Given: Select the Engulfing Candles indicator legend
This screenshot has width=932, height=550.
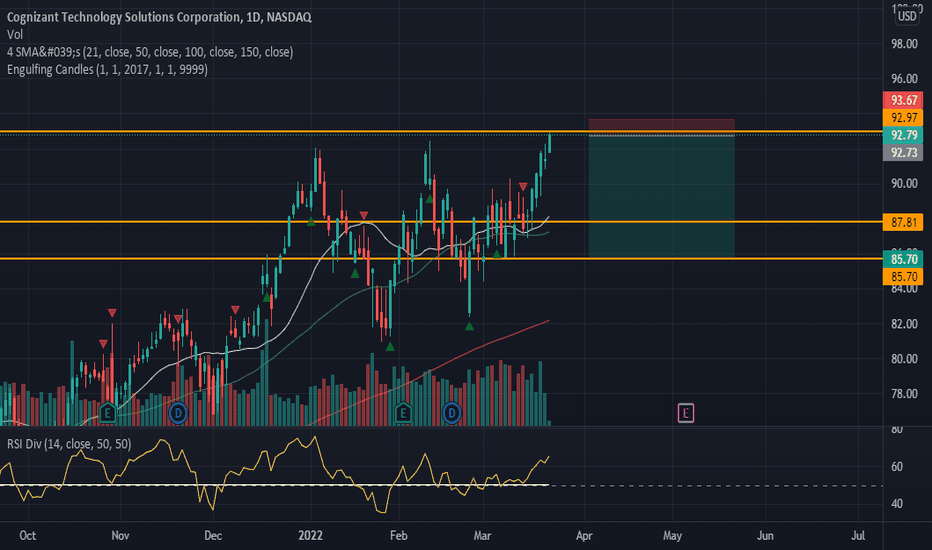Looking at the screenshot, I should click(107, 70).
